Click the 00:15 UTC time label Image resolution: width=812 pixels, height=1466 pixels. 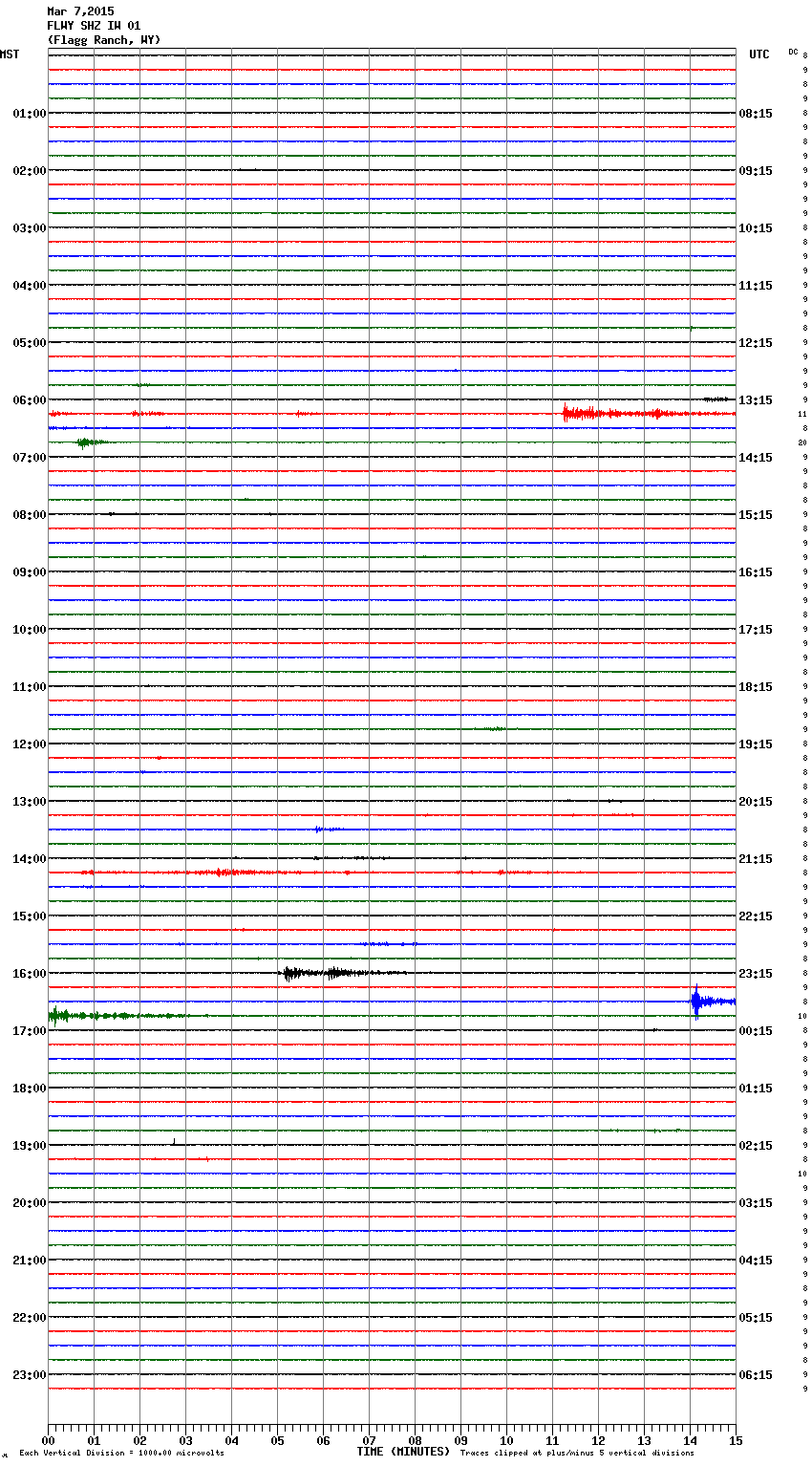[x=756, y=1031]
